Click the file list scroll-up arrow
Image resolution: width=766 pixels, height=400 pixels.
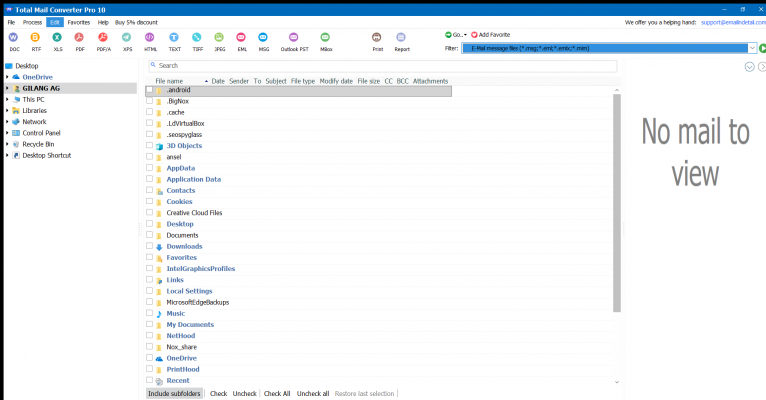pos(617,90)
